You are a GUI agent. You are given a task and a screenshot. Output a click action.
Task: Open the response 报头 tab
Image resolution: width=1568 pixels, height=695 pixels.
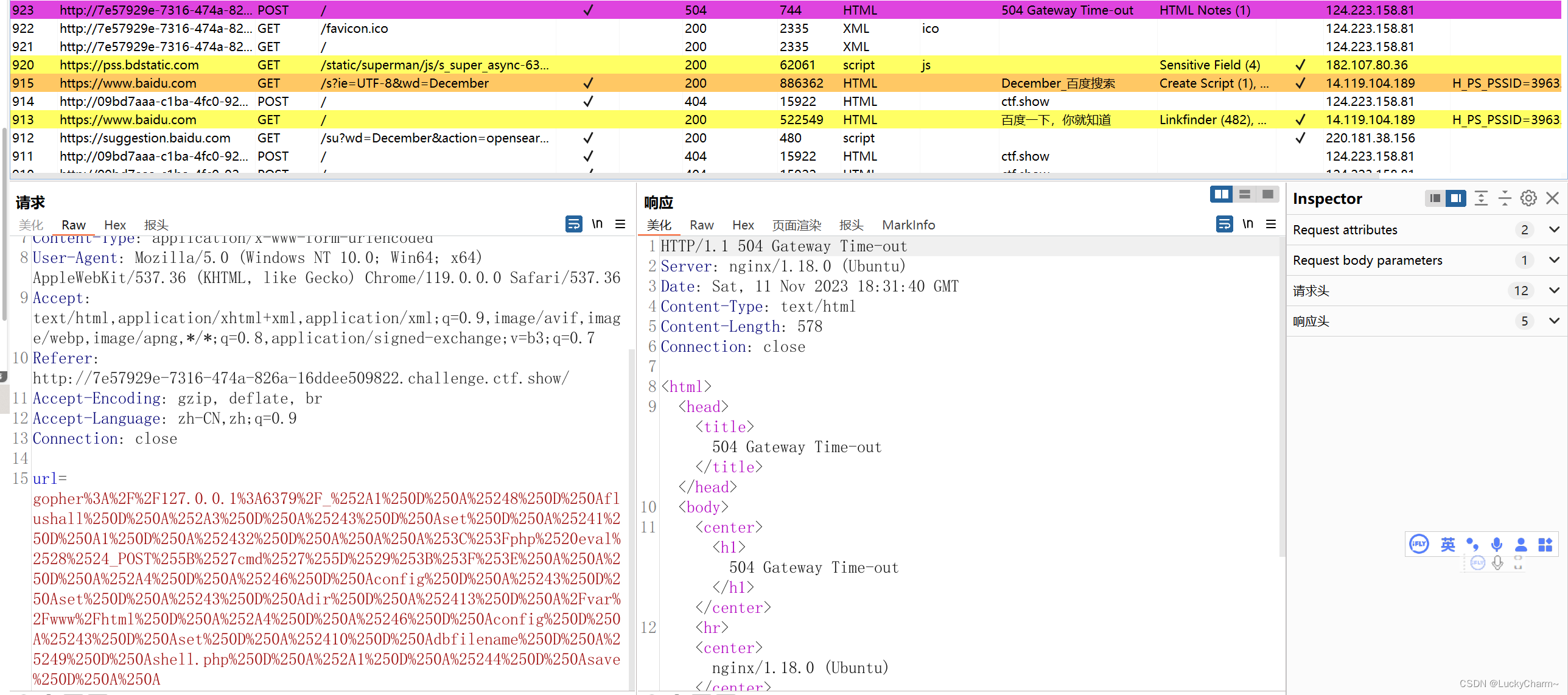tap(851, 225)
